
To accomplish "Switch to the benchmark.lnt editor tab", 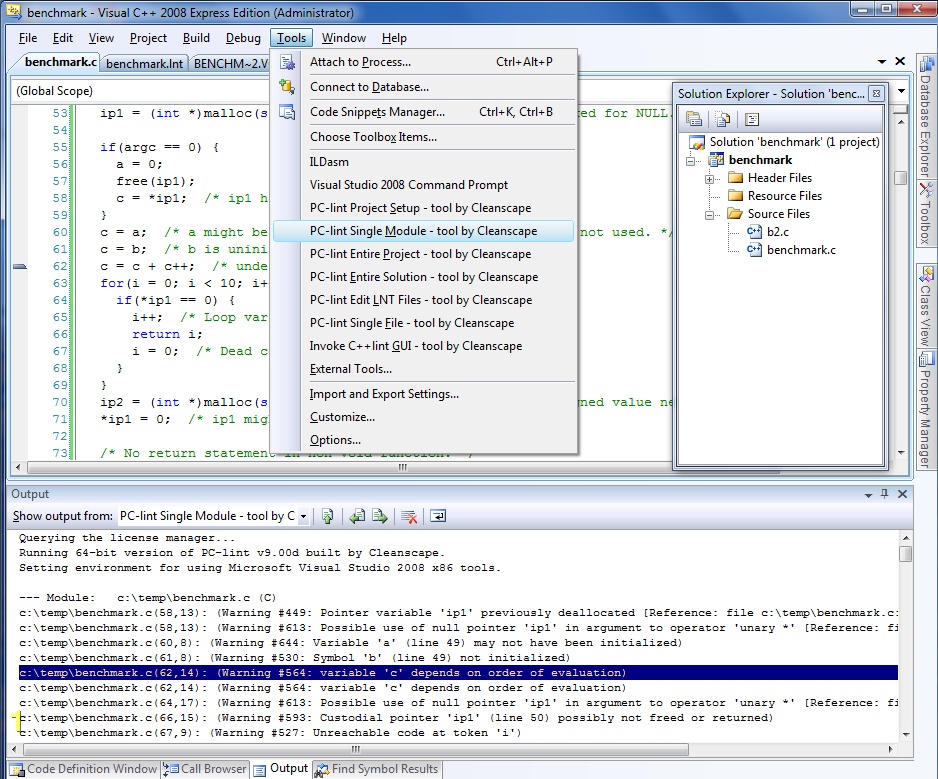I will click(x=144, y=63).
